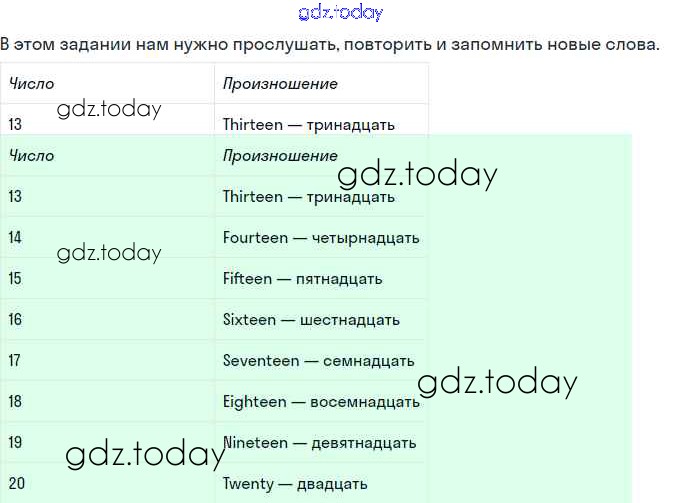Click "Число" header in the green-highlighted table
The width and height of the screenshot is (680, 503).
32,156
